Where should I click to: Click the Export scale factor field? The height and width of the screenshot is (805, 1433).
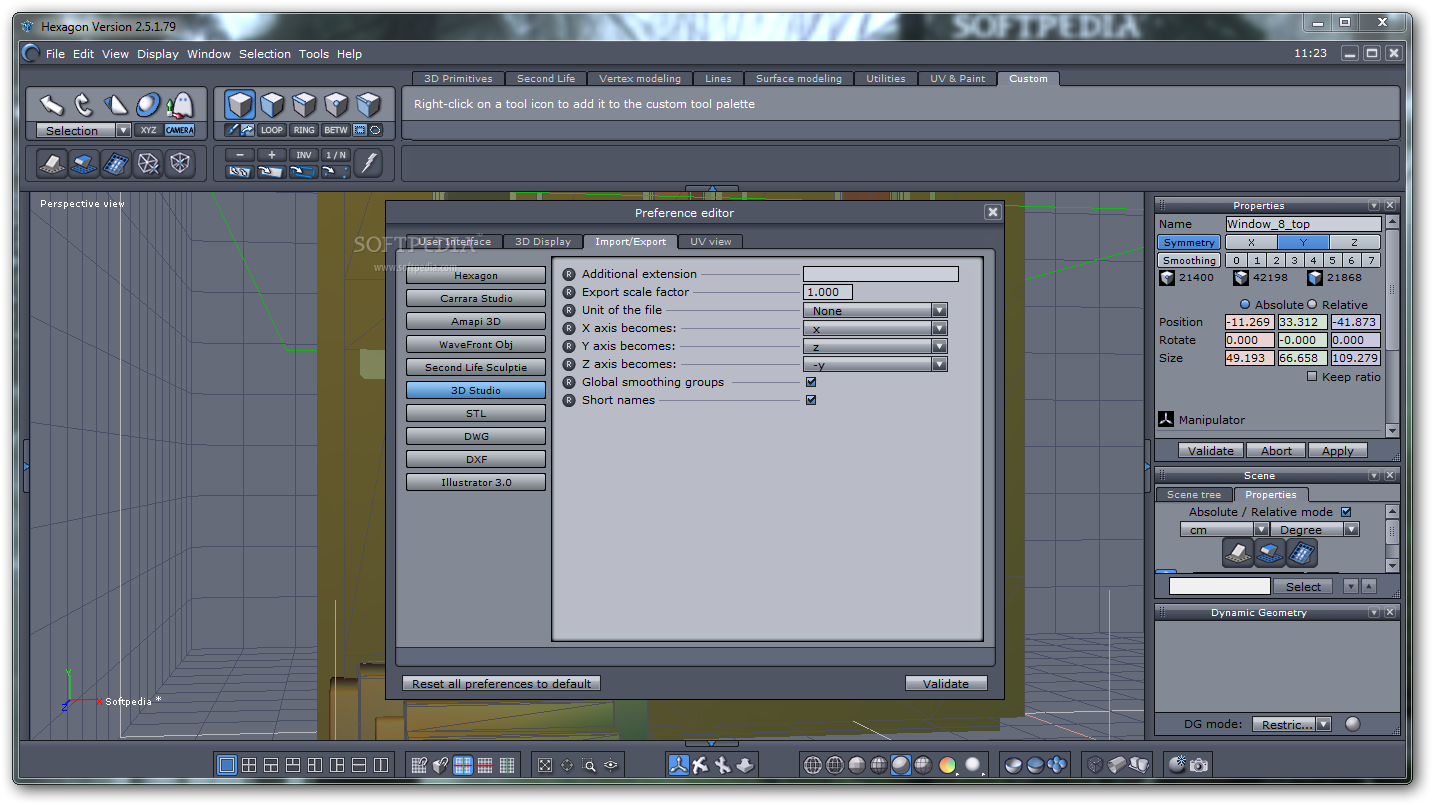tap(828, 292)
